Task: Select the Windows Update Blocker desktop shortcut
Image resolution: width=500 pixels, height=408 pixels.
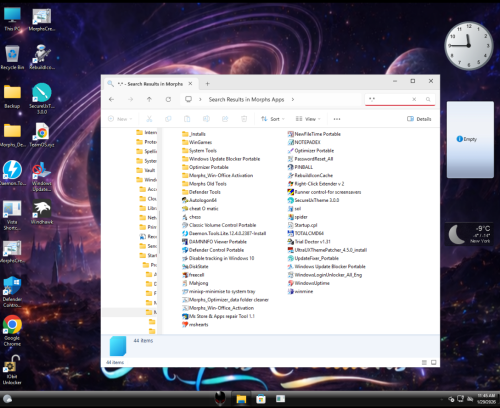Action: (42, 177)
